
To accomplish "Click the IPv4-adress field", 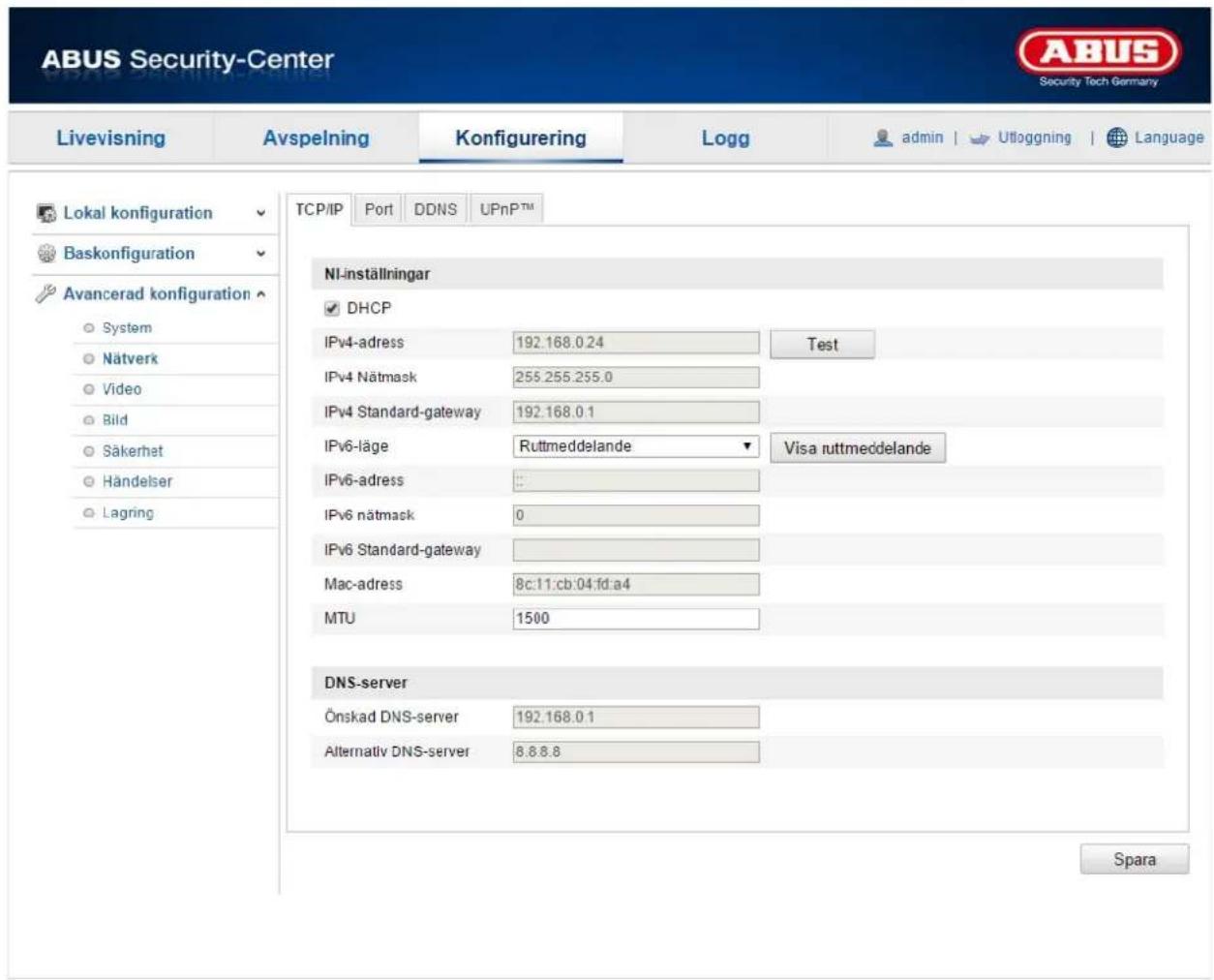I will [x=636, y=343].
